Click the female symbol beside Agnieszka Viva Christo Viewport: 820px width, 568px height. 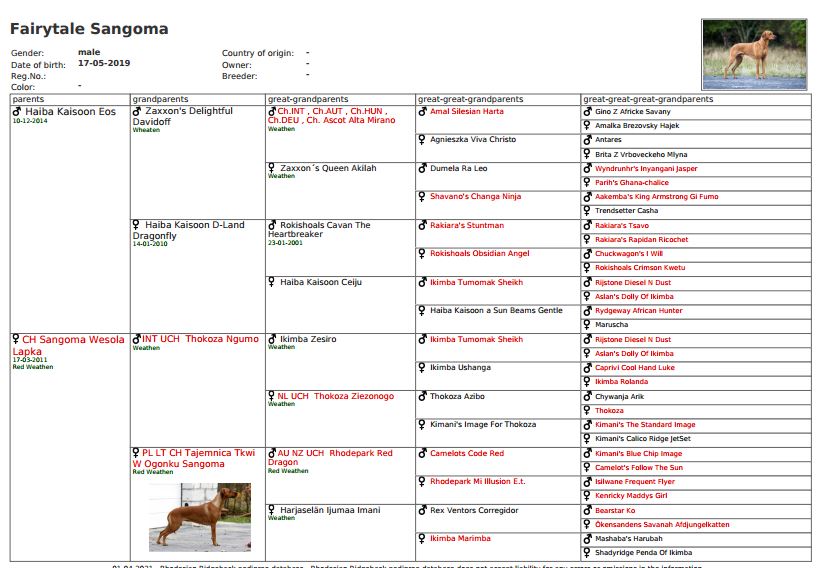(422, 139)
